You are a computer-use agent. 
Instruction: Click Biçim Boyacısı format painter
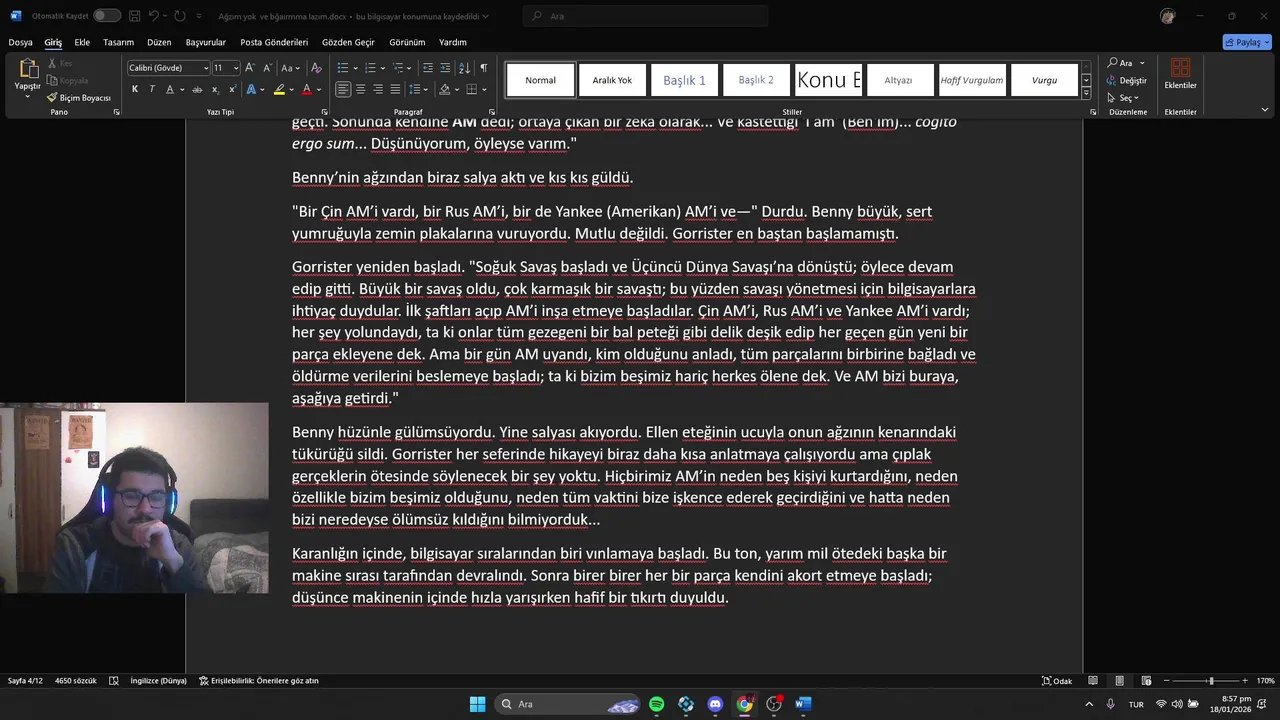point(79,98)
